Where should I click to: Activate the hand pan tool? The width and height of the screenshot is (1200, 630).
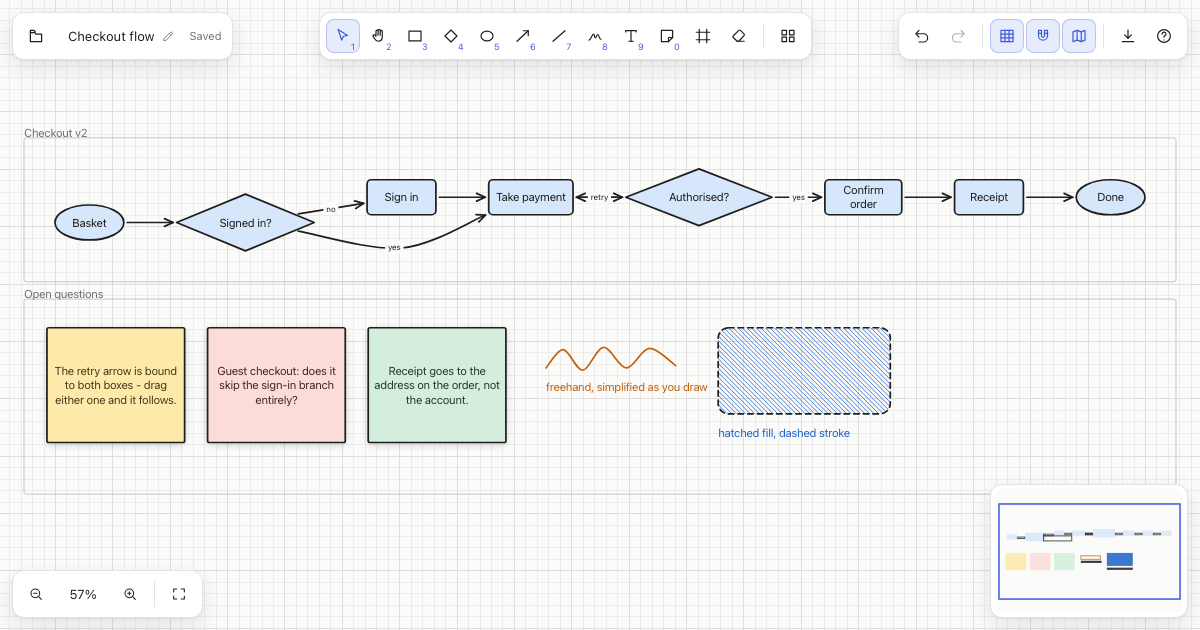click(379, 36)
